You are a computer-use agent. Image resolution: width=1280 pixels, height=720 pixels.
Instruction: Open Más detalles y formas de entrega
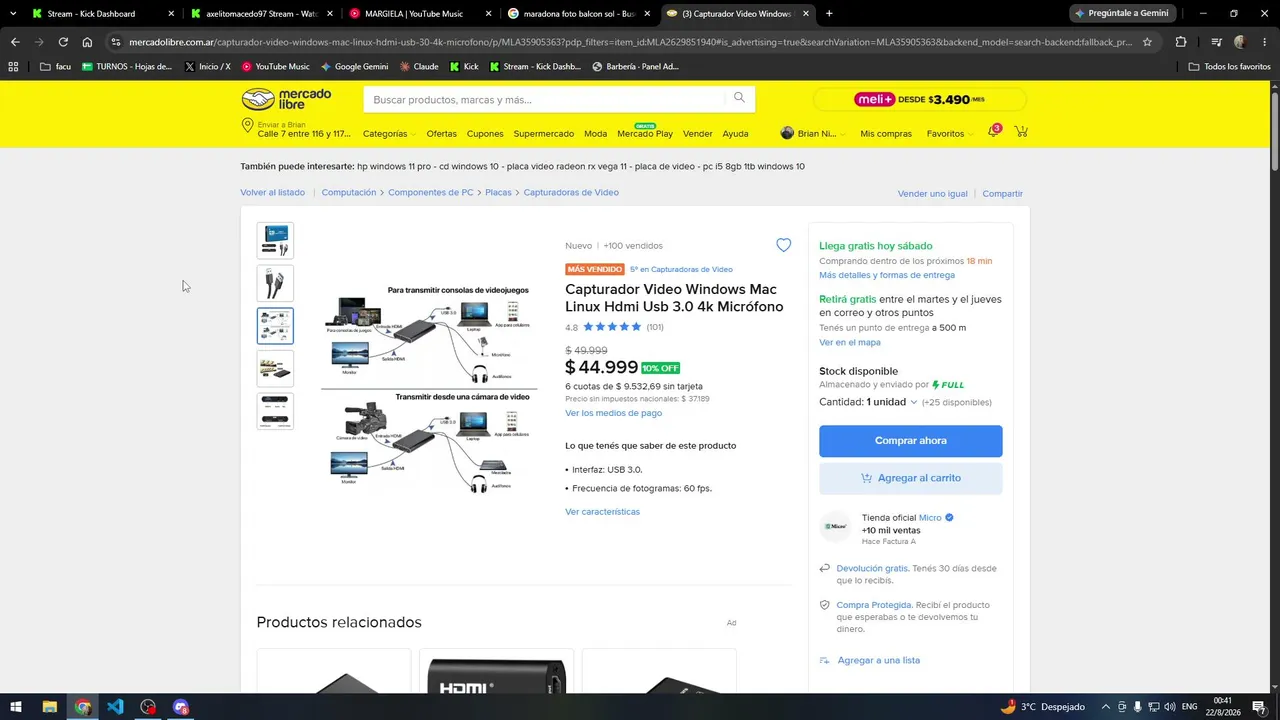click(887, 275)
